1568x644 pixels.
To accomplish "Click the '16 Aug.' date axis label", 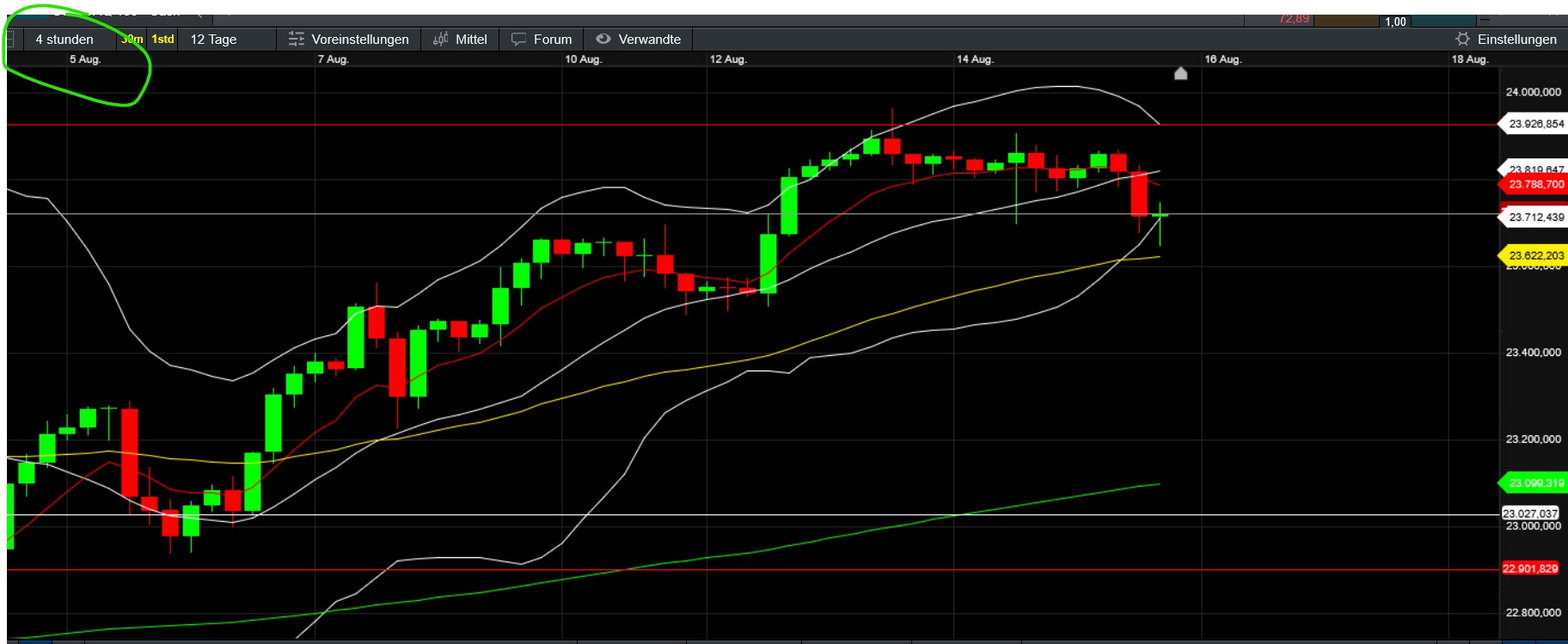I will pos(1223,59).
